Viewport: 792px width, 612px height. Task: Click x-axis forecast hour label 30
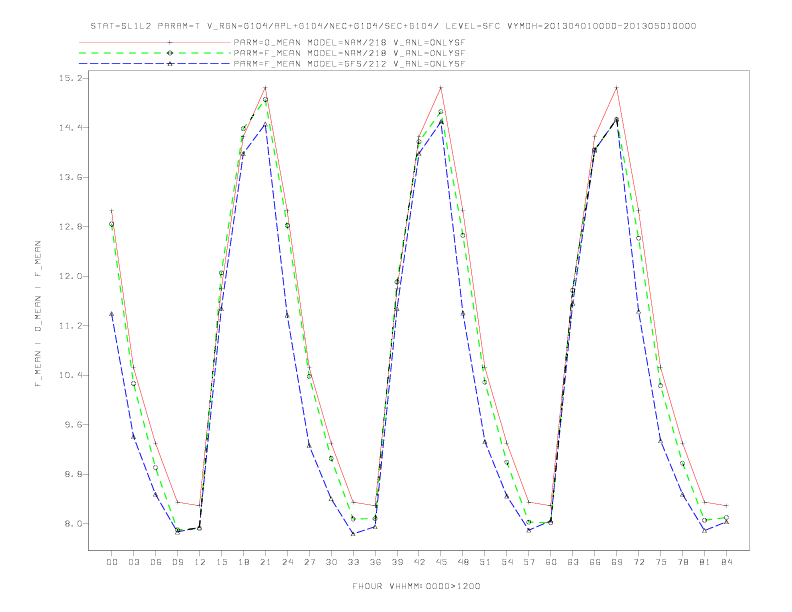pos(331,562)
